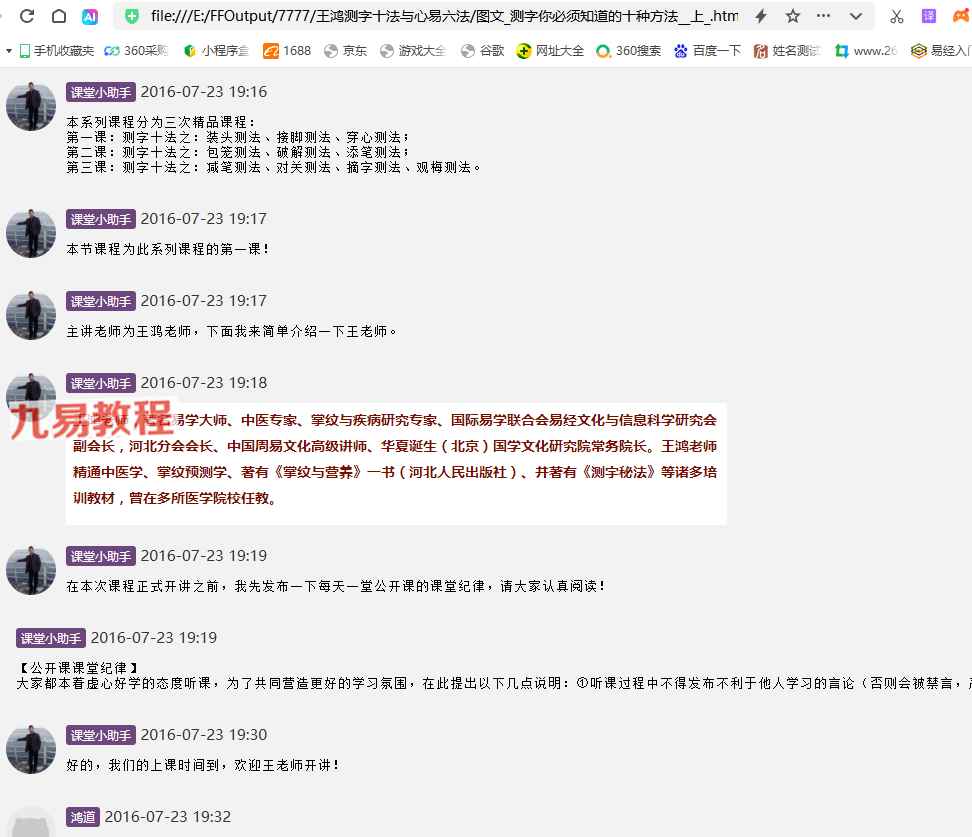Open the 手机收藏夹 bookmark folder
This screenshot has height=837, width=972.
click(x=56, y=51)
